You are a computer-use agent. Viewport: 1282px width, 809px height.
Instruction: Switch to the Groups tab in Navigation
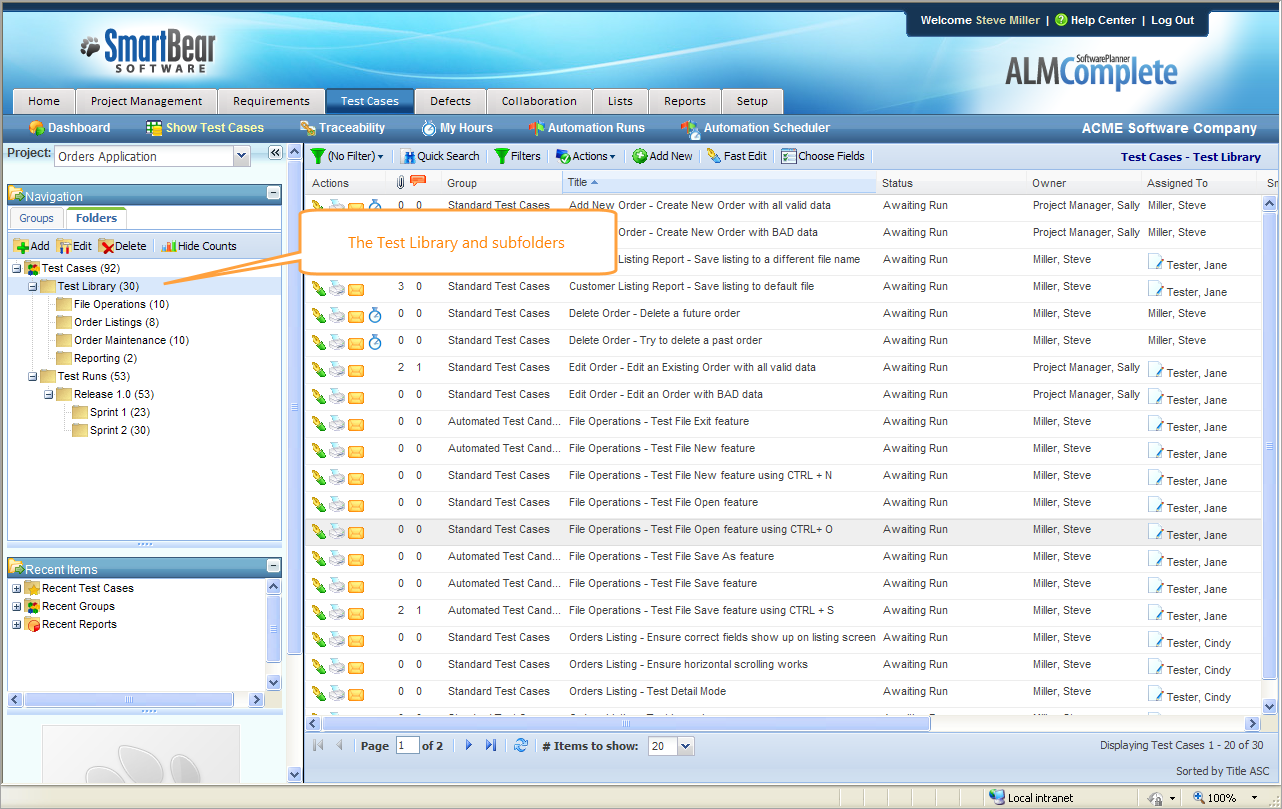click(37, 218)
